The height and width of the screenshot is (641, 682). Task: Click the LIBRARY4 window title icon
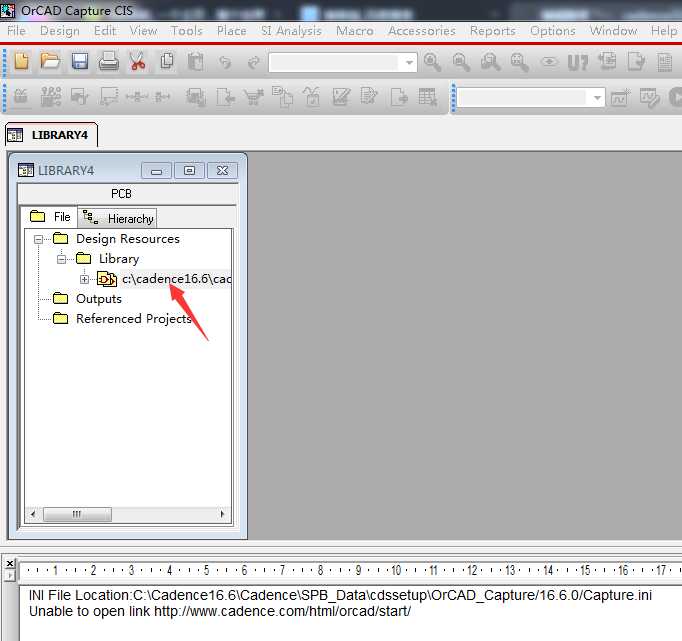[26, 170]
